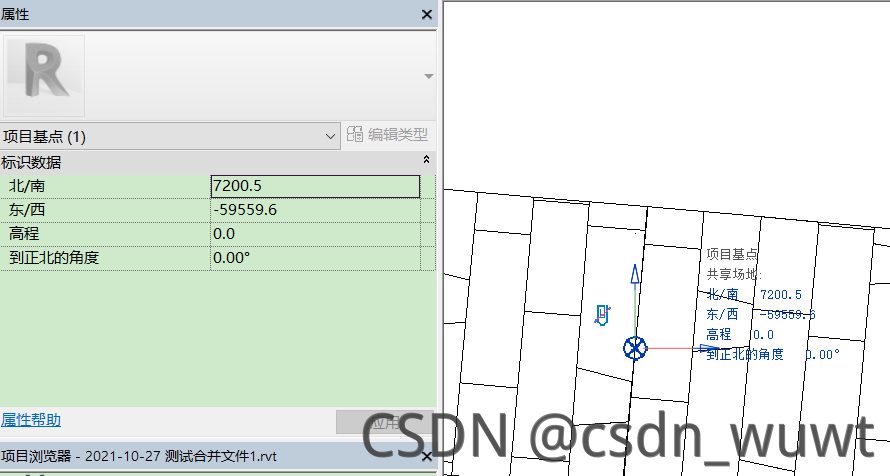Click the 项目浏览器 panel title bar
Viewport: 890px width, 476px height.
(218, 456)
